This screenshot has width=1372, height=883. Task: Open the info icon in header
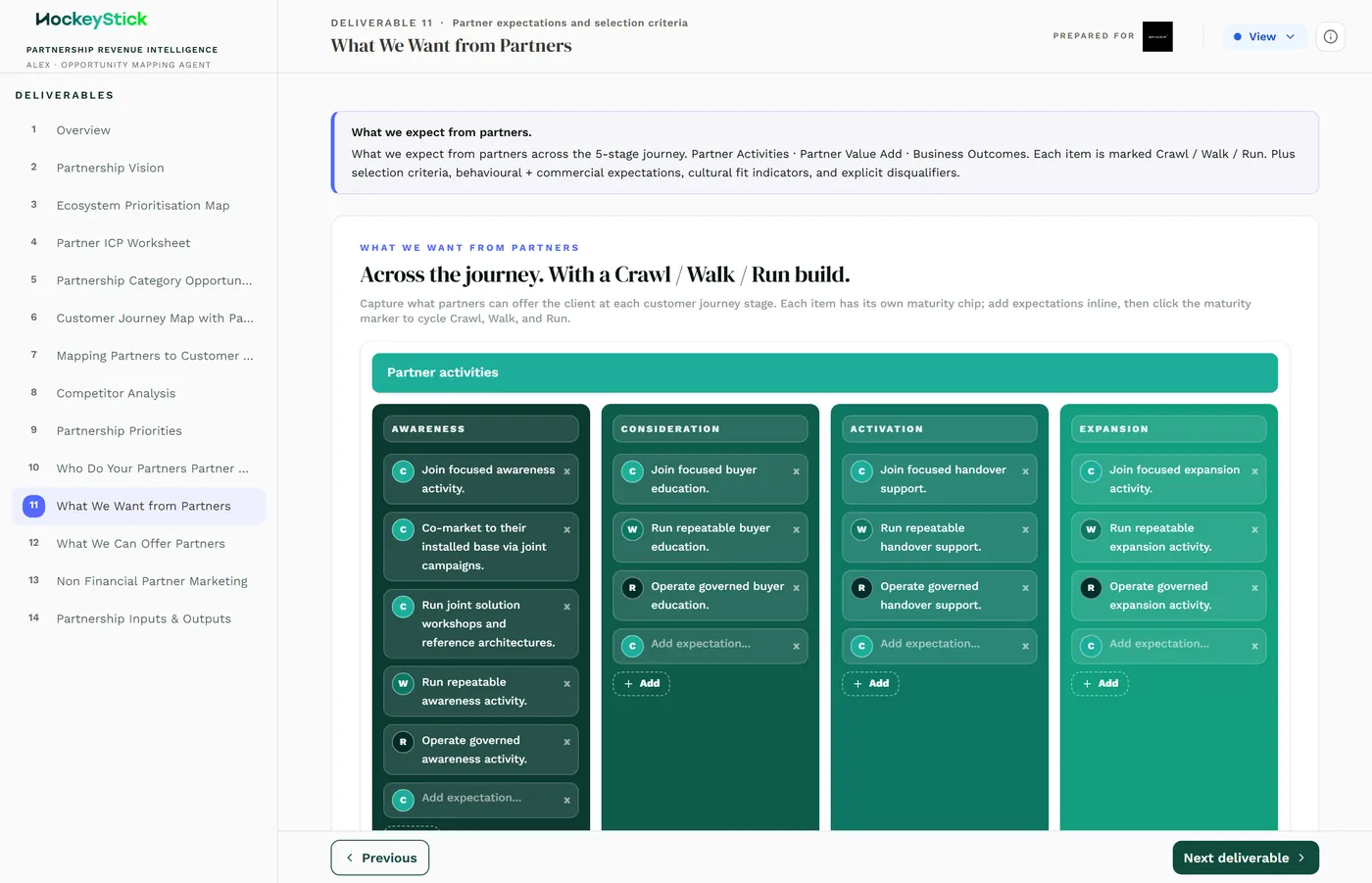[x=1330, y=36]
